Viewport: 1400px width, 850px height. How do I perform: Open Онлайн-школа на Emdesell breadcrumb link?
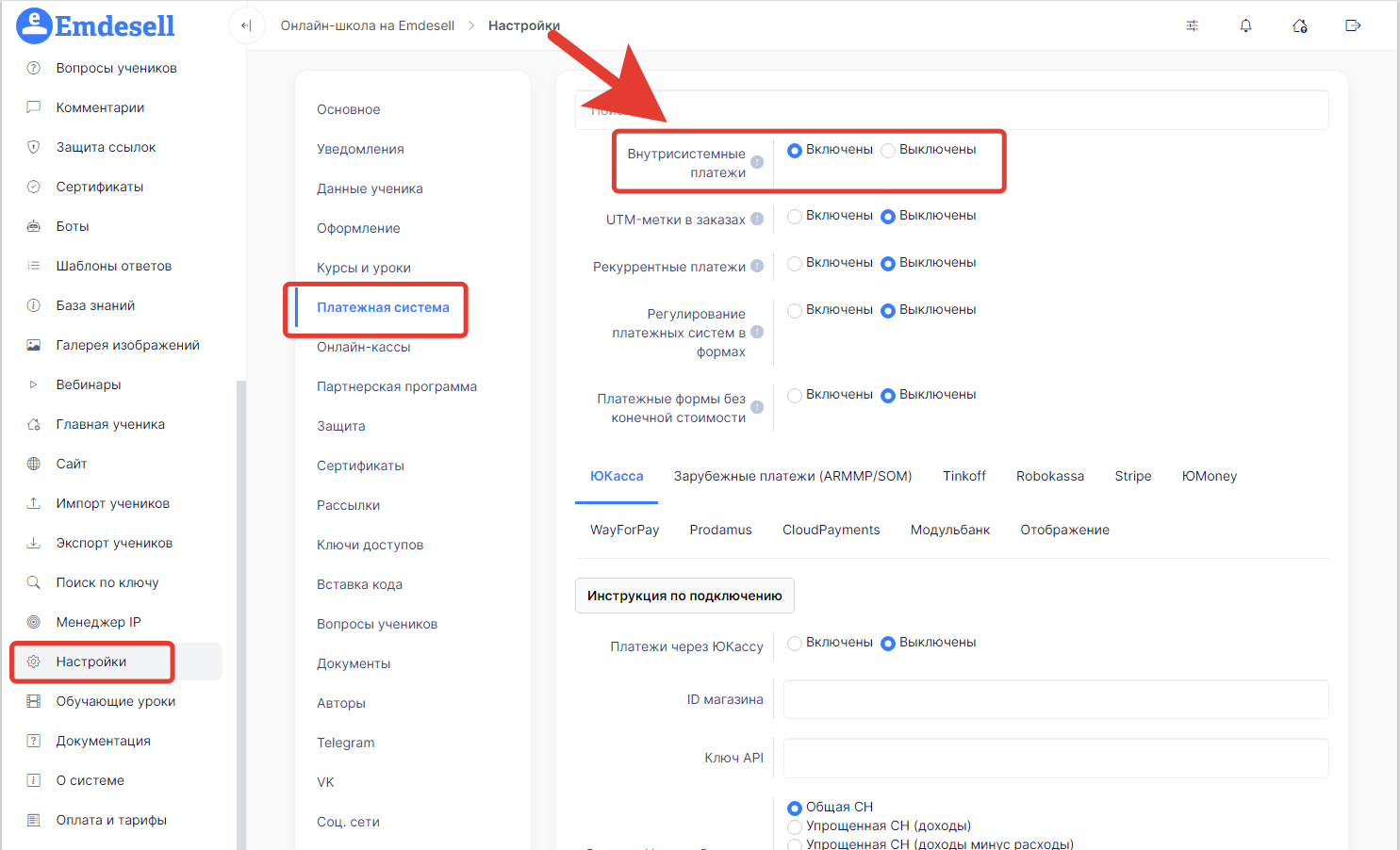pos(368,25)
